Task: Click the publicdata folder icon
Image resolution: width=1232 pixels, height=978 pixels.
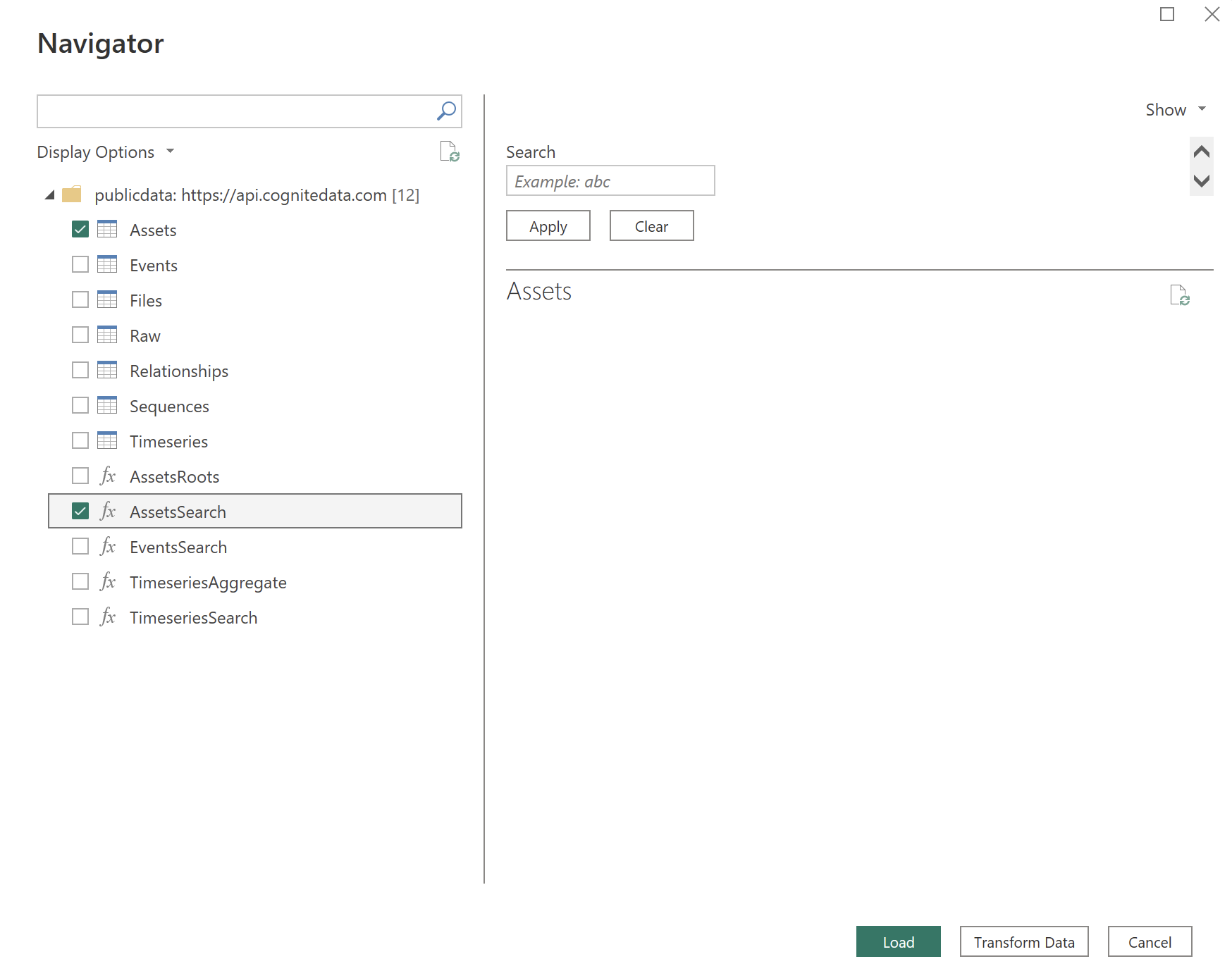Action: [73, 194]
